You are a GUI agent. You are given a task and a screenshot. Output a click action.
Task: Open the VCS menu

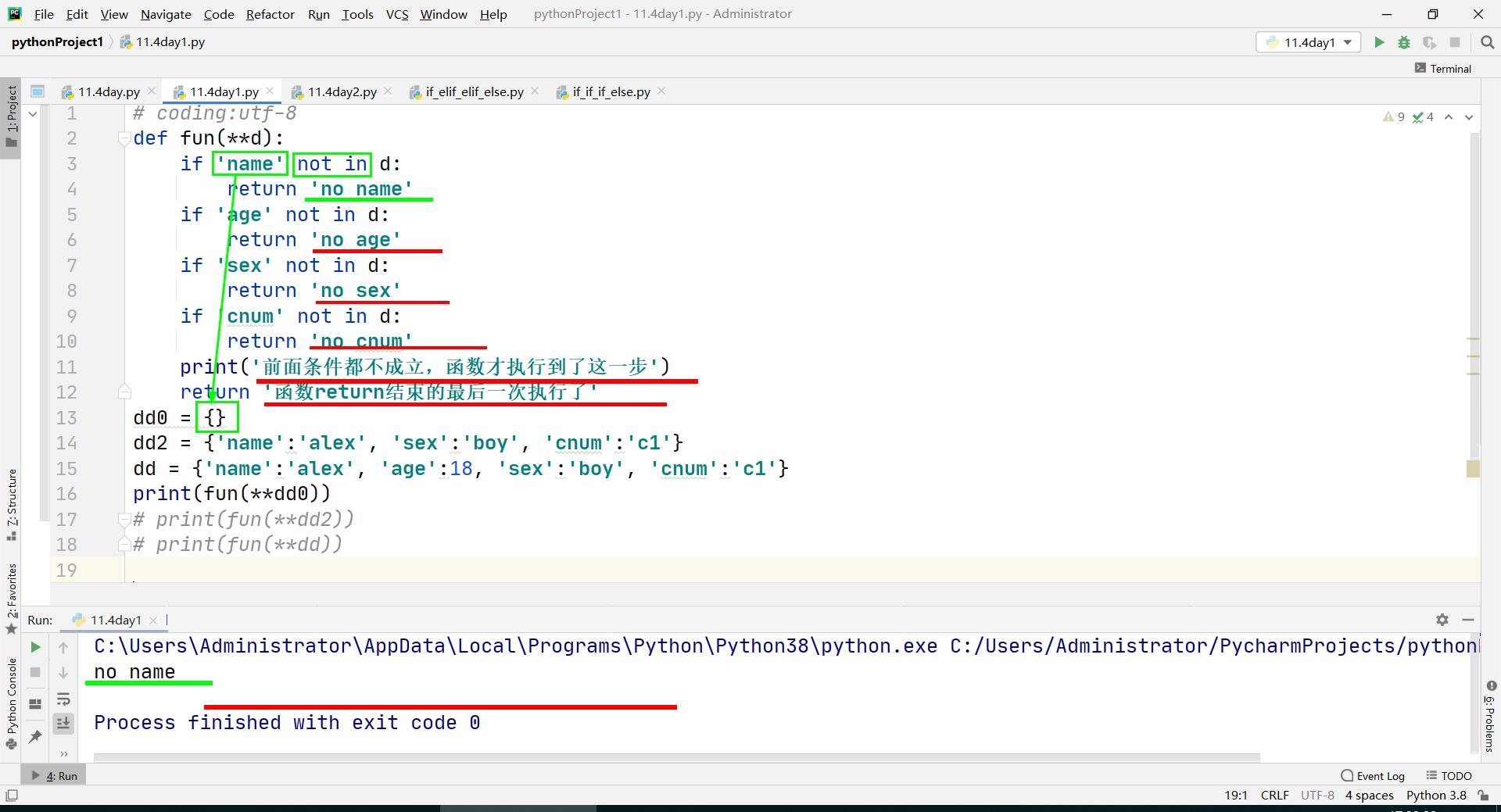[397, 14]
